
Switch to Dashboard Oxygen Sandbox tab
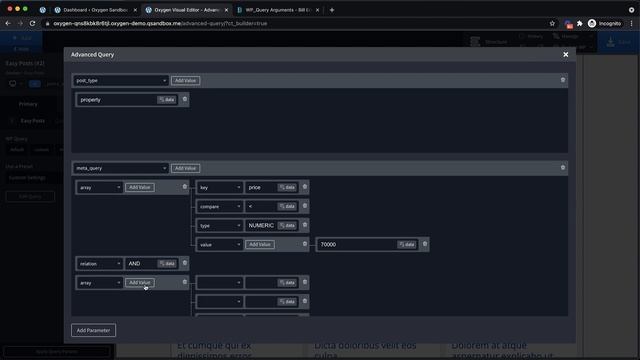(95, 10)
